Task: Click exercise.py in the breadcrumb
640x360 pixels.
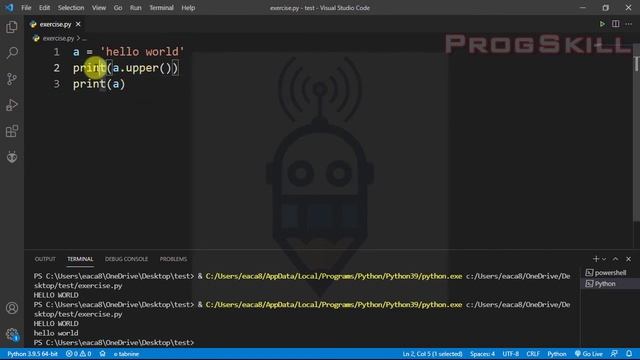Action: coord(58,38)
